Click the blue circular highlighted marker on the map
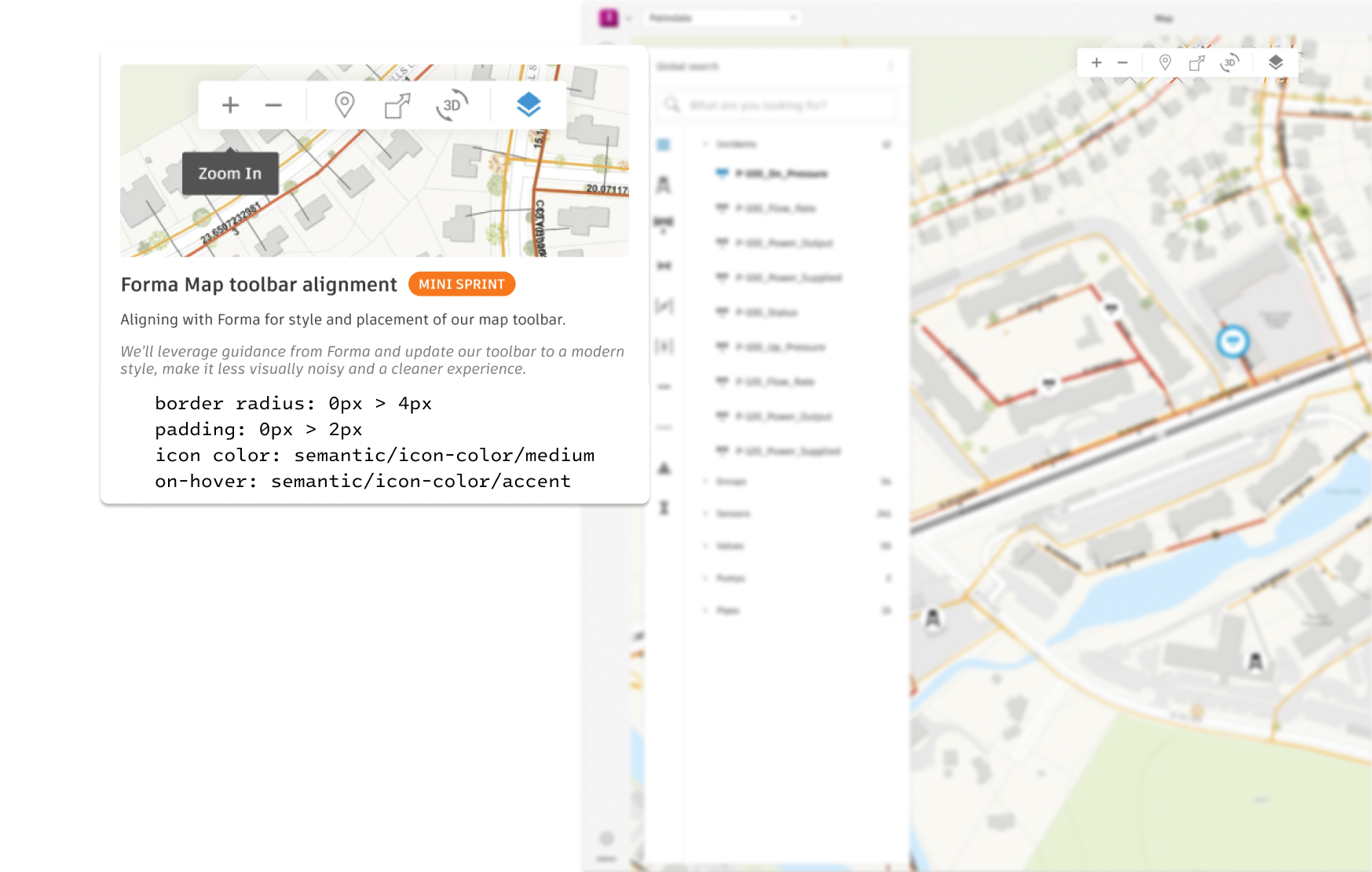Image resolution: width=1372 pixels, height=872 pixels. pyautogui.click(x=1233, y=342)
